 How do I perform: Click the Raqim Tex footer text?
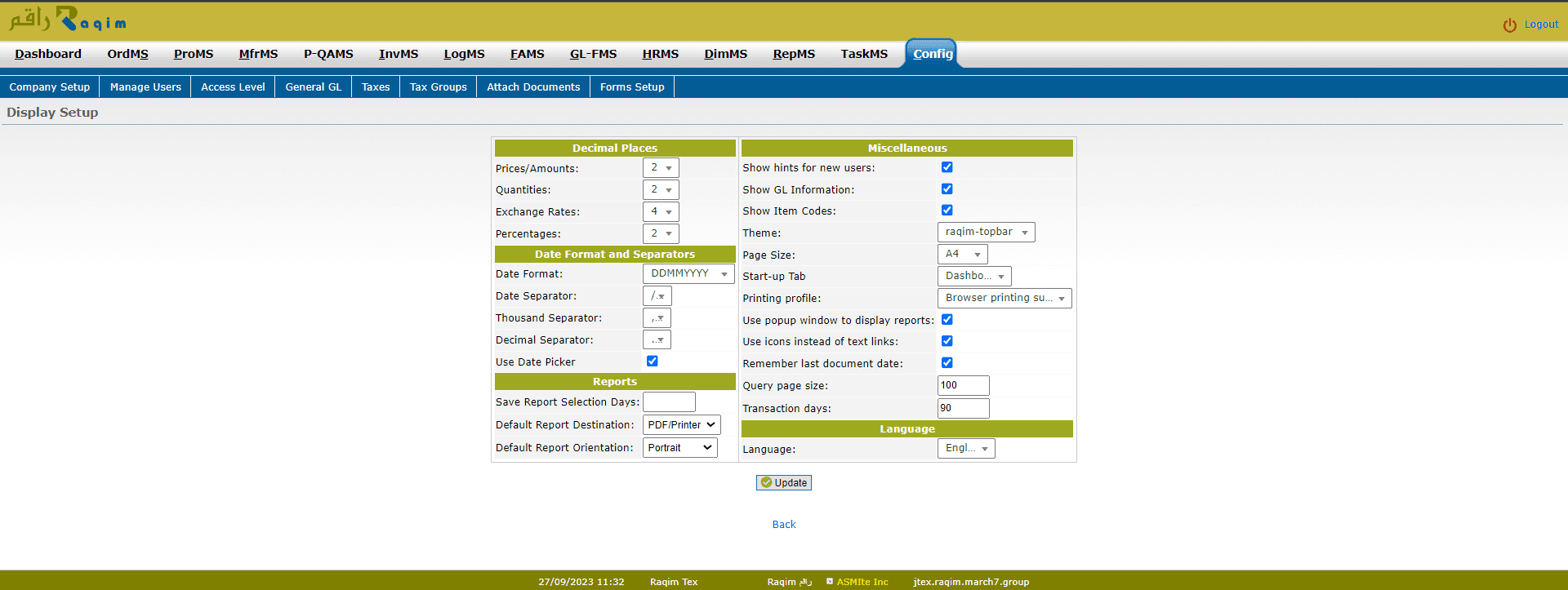pos(674,582)
